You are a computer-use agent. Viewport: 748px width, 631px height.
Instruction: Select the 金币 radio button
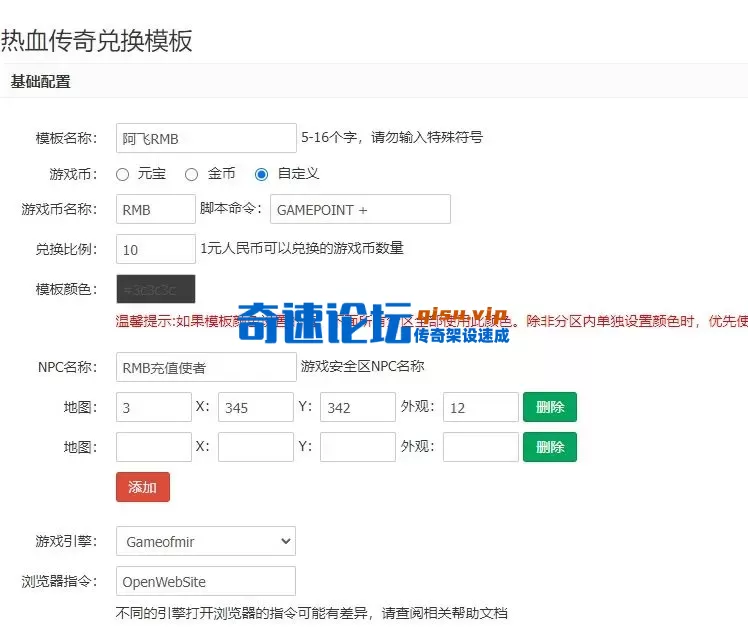[191, 174]
